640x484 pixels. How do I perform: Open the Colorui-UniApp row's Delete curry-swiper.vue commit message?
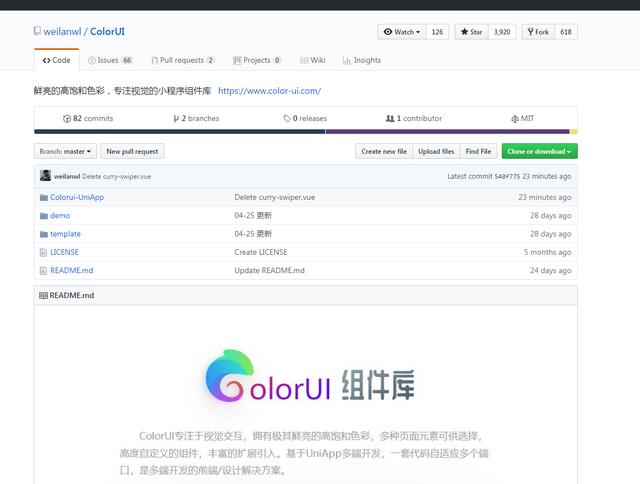coord(275,197)
